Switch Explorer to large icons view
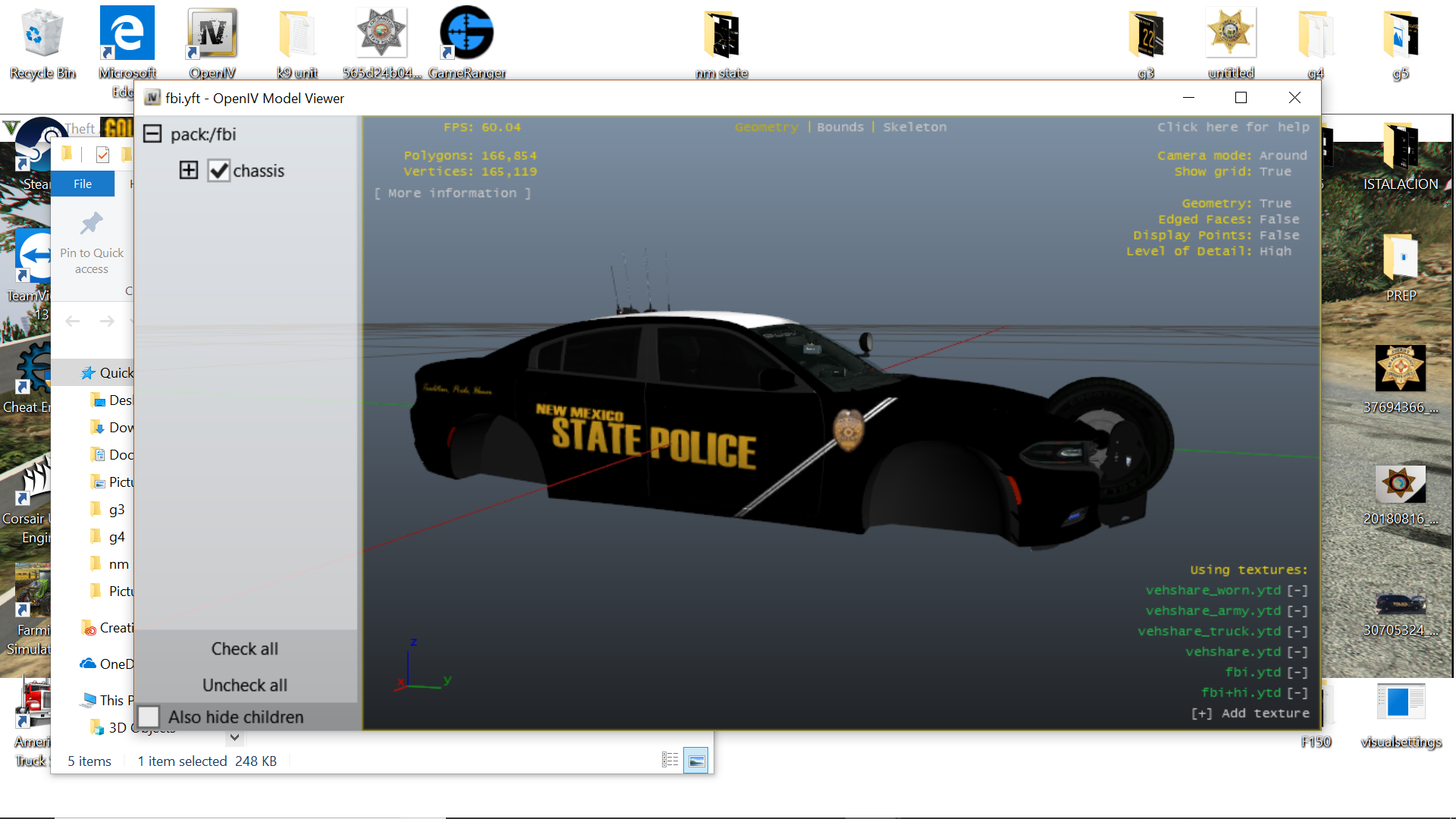1456x819 pixels. tap(695, 760)
